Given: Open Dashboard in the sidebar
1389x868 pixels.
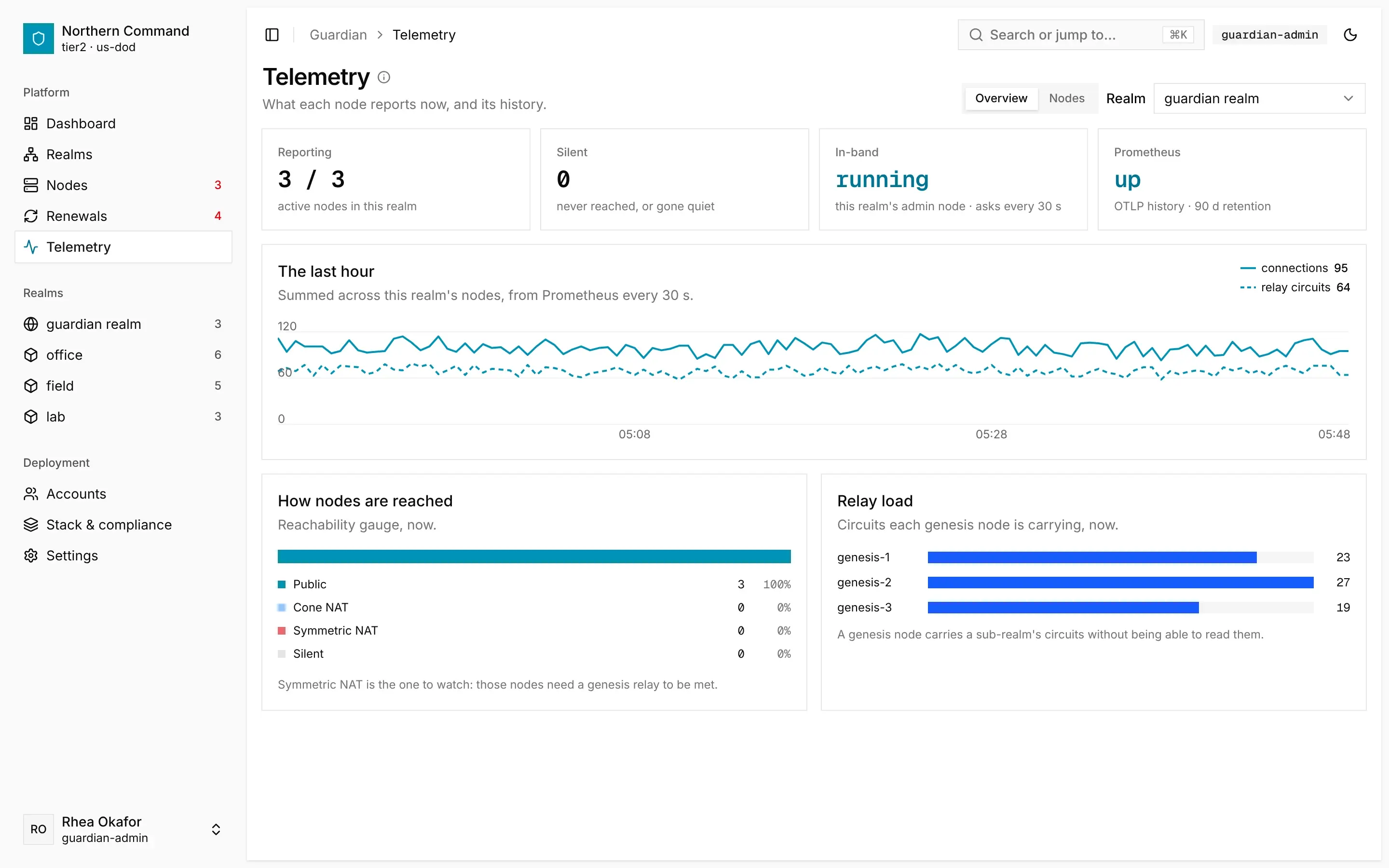Looking at the screenshot, I should [x=123, y=123].
